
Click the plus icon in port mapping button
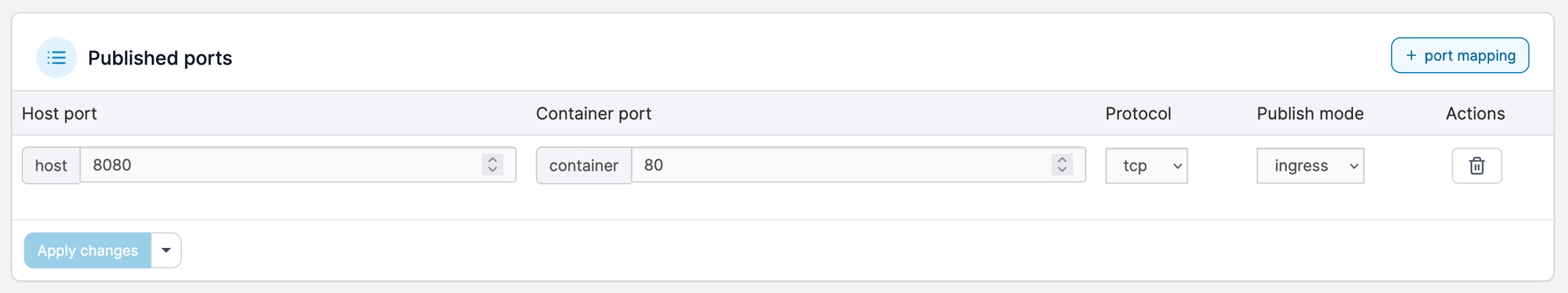(1411, 56)
